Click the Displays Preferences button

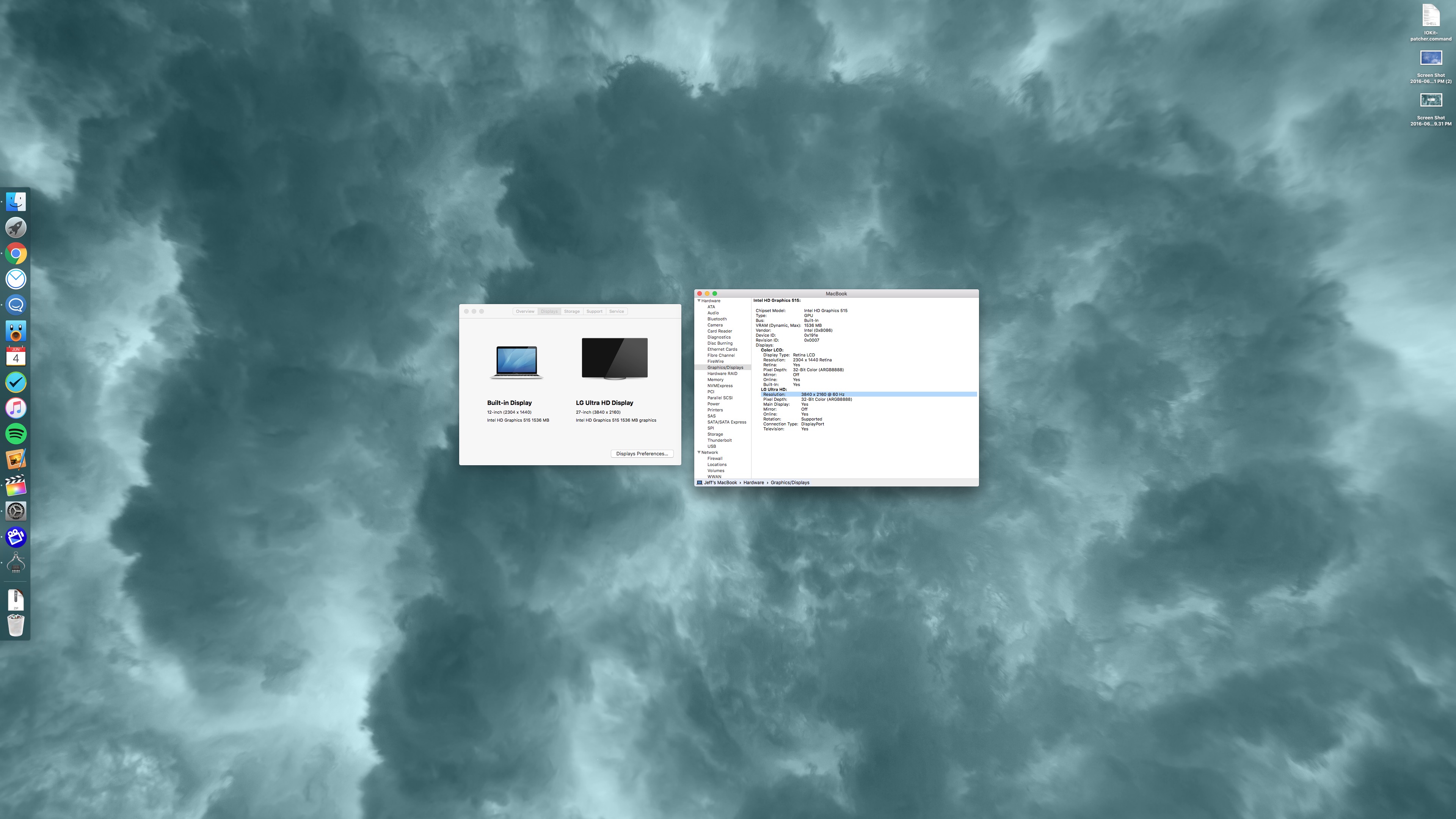click(x=642, y=453)
